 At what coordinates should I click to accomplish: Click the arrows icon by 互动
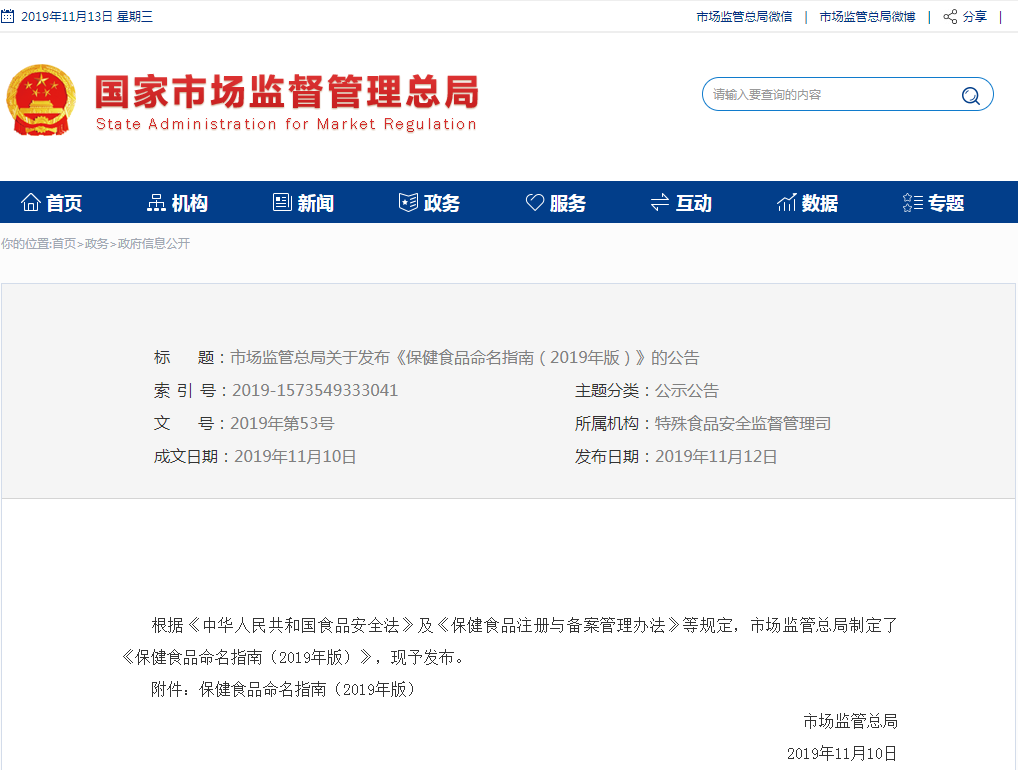coord(660,203)
